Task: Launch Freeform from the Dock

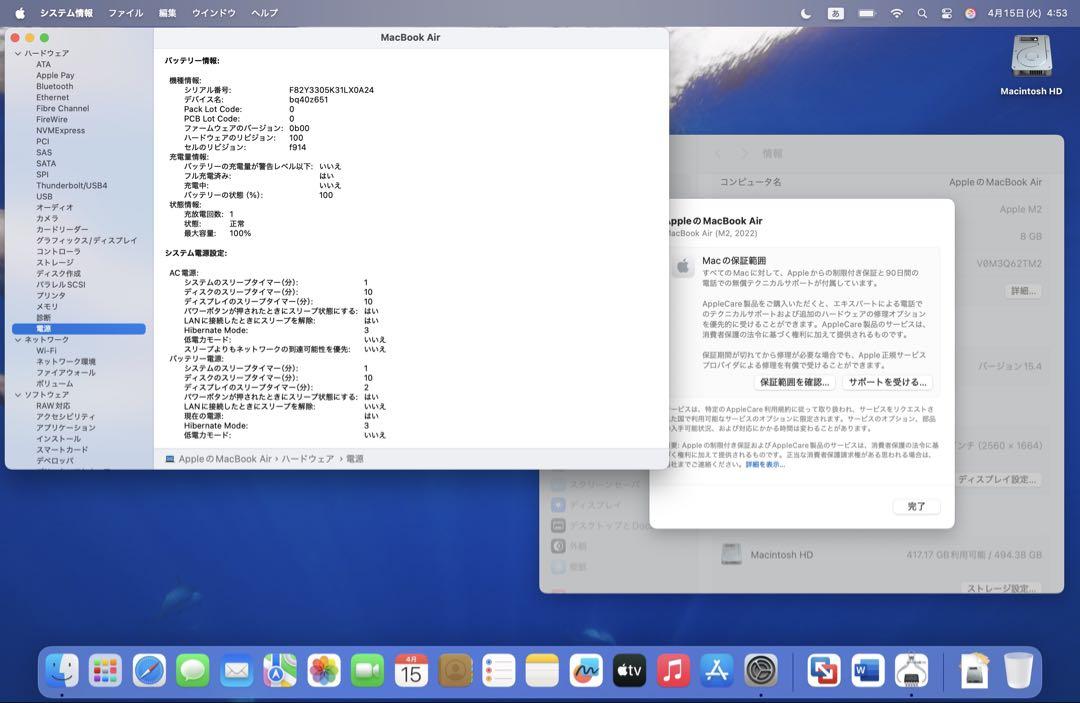Action: [586, 670]
